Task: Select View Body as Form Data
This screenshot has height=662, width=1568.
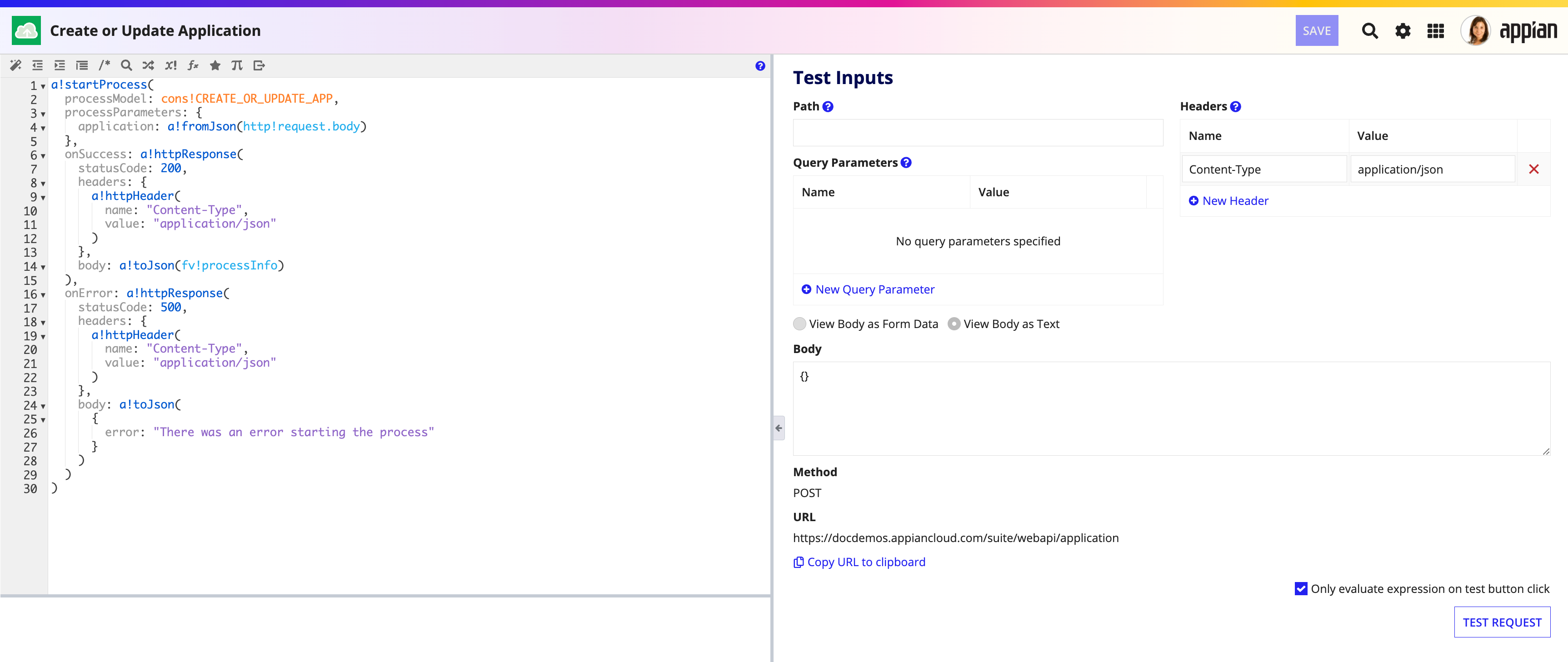Action: pyautogui.click(x=800, y=324)
